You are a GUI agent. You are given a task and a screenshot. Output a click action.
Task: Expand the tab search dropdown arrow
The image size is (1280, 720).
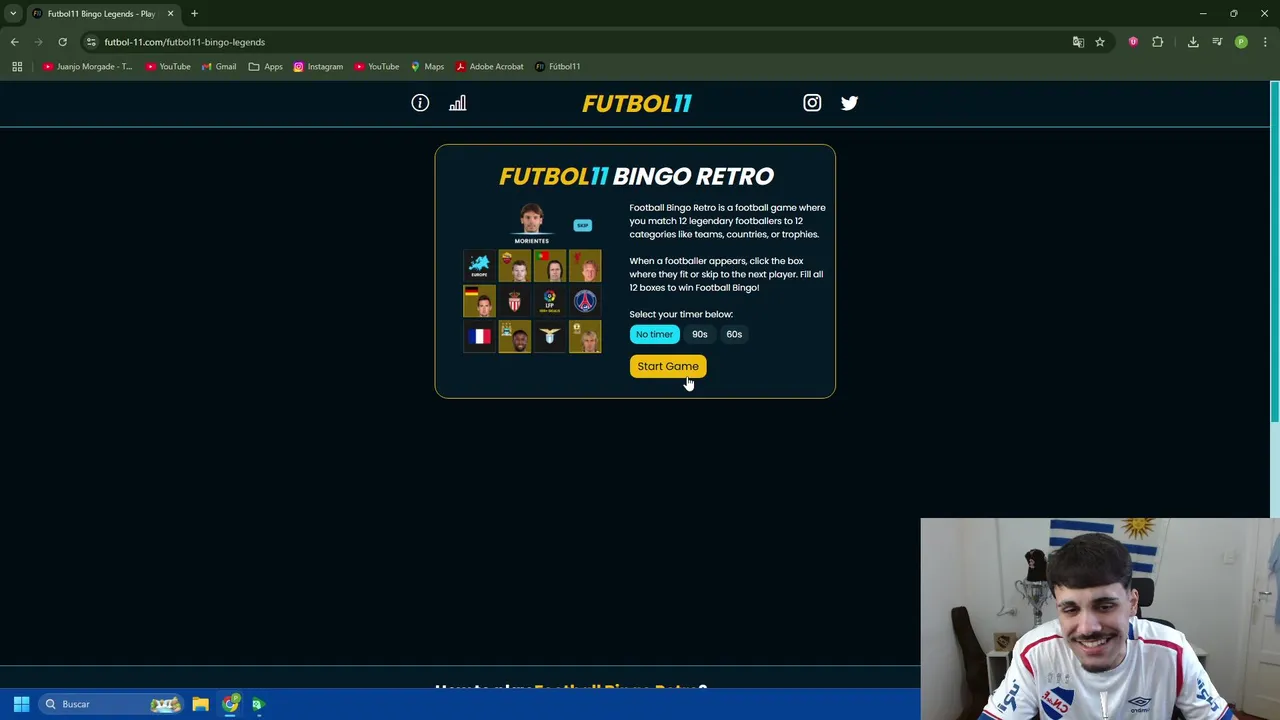[13, 13]
